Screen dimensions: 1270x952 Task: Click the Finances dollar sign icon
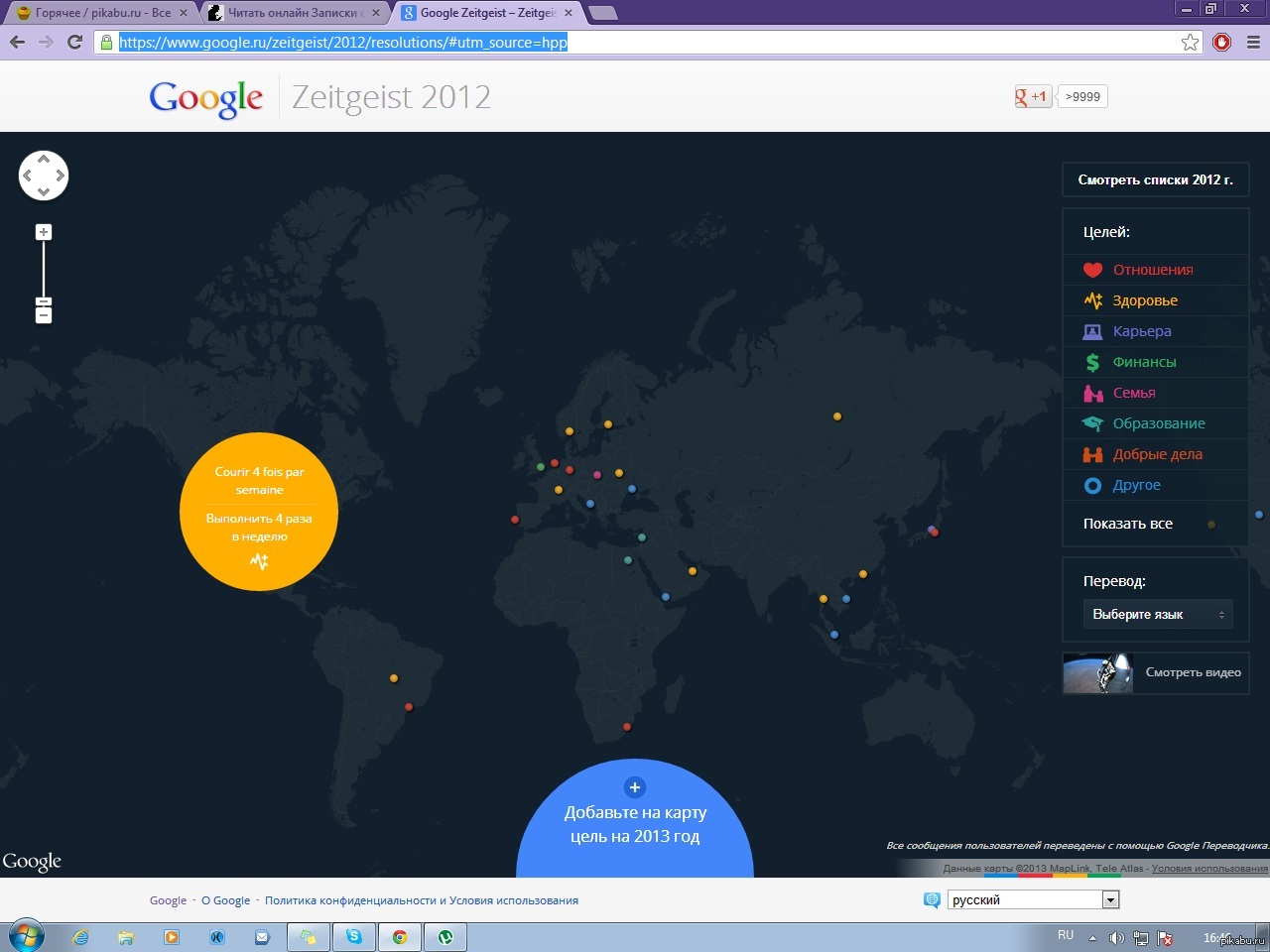point(1092,362)
